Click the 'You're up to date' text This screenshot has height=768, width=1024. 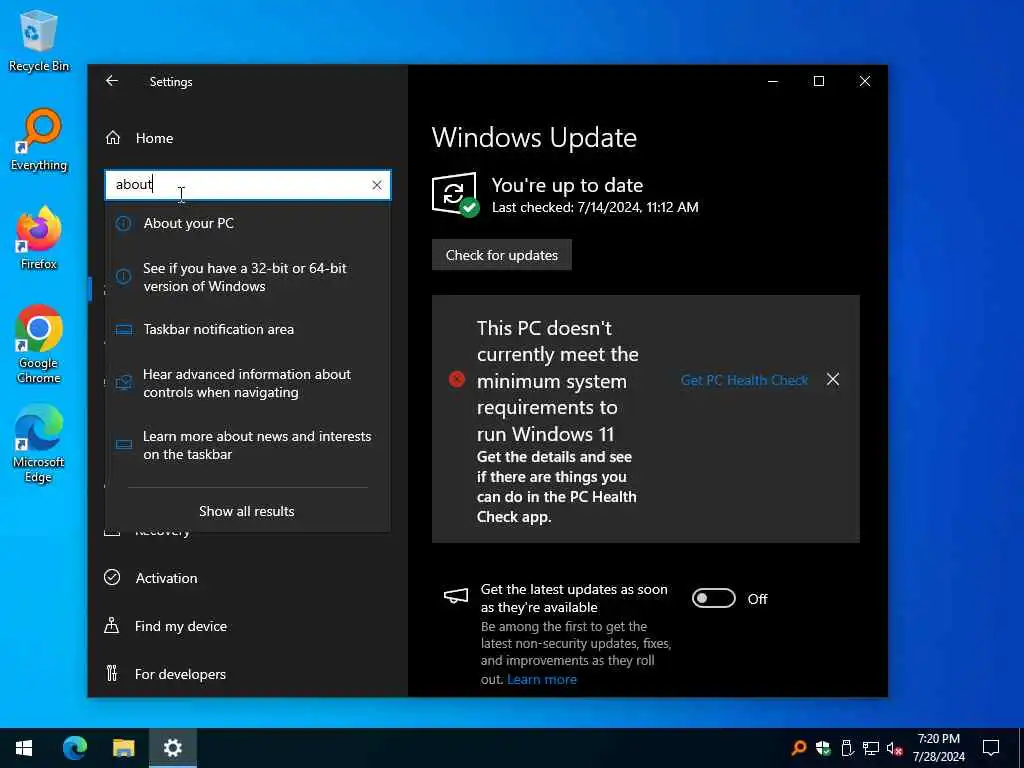pyautogui.click(x=567, y=185)
